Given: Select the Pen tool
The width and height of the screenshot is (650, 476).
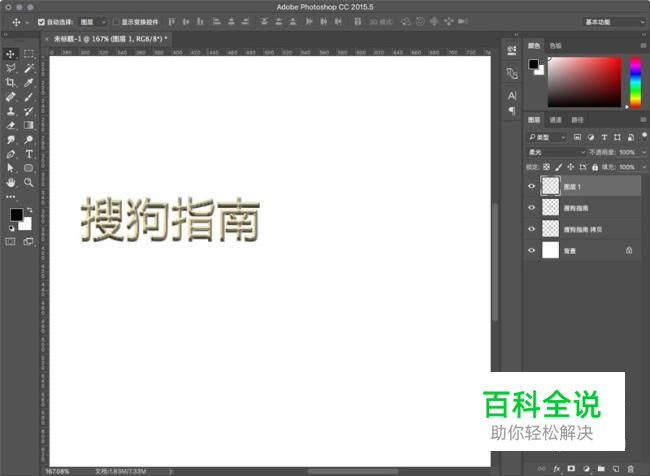Looking at the screenshot, I should tap(11, 154).
